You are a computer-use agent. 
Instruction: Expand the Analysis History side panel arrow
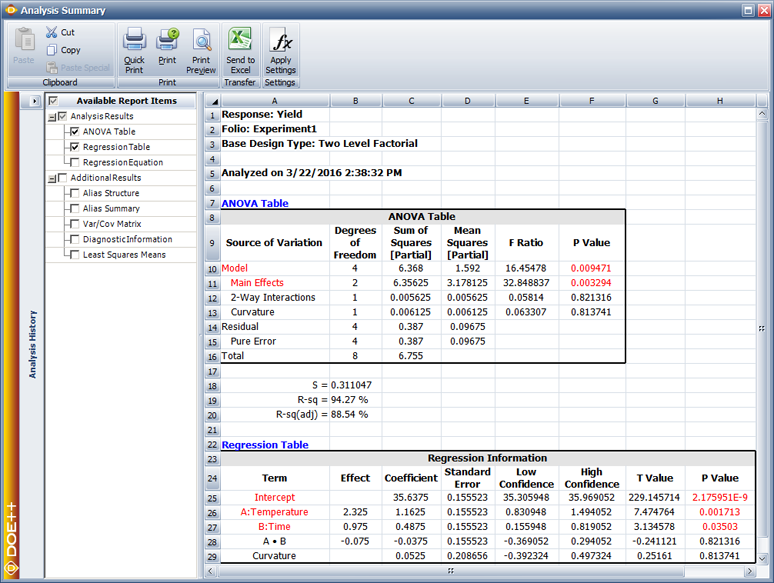tap(34, 101)
